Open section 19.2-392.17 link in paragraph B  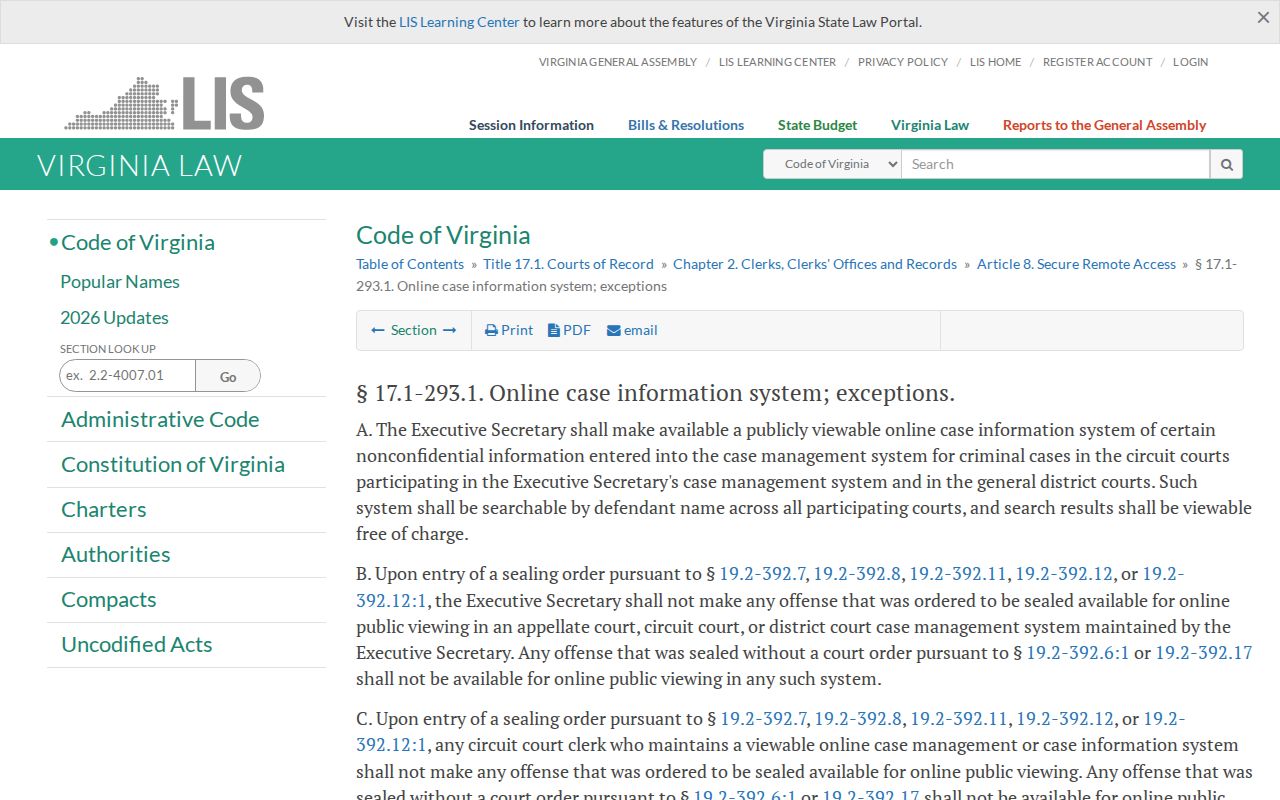click(x=1204, y=653)
